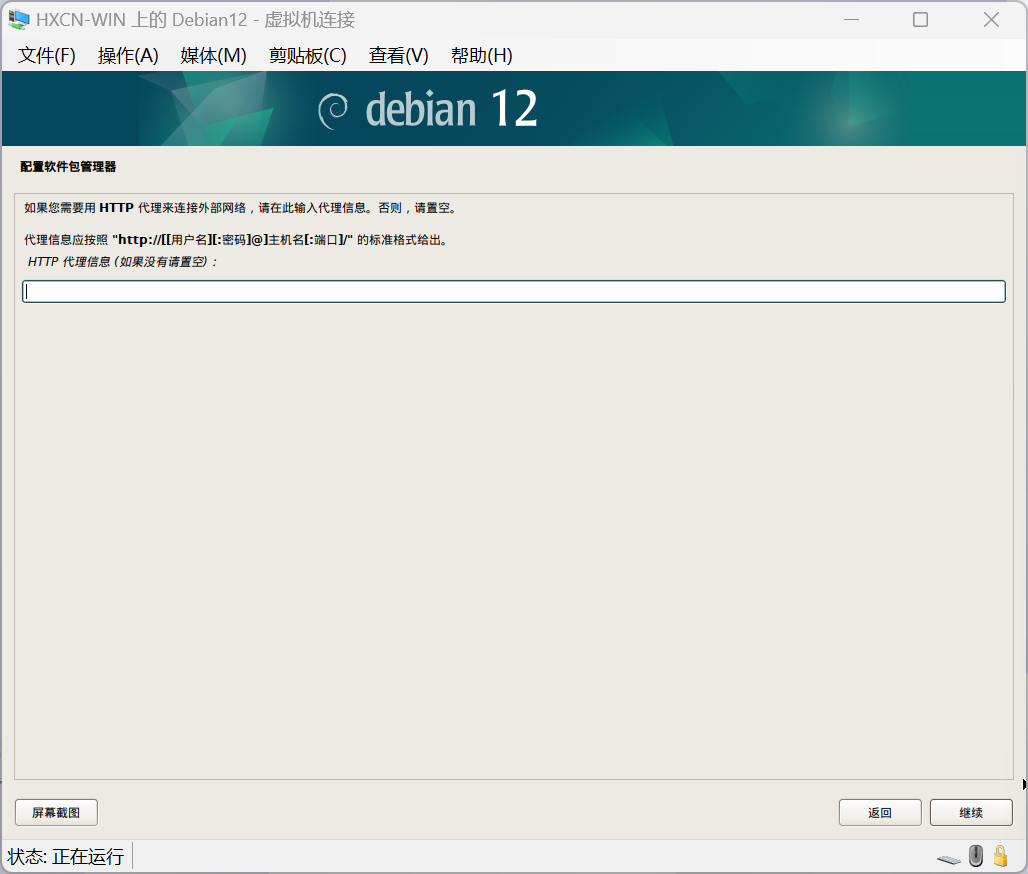Screen dimensions: 1028x874
Task: Click the 配置软件包管理器 heading
Action: pyautogui.click(x=68, y=167)
